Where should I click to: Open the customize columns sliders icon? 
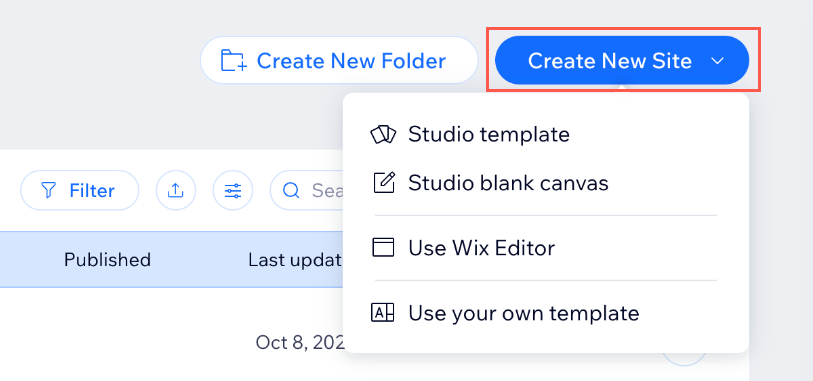[x=233, y=190]
